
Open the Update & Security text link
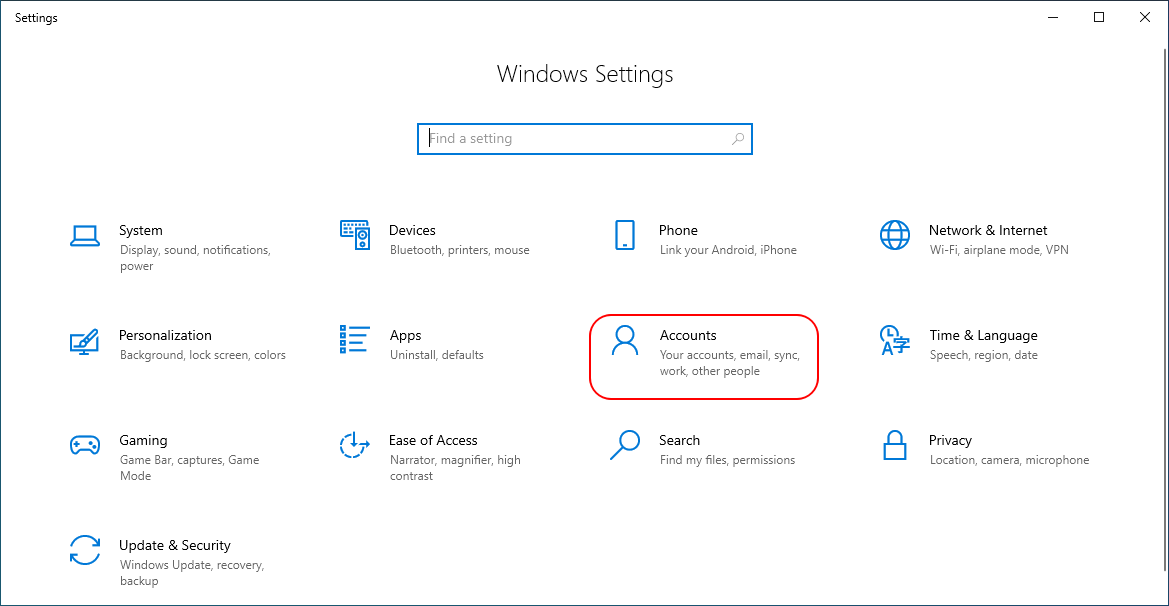pyautogui.click(x=175, y=545)
